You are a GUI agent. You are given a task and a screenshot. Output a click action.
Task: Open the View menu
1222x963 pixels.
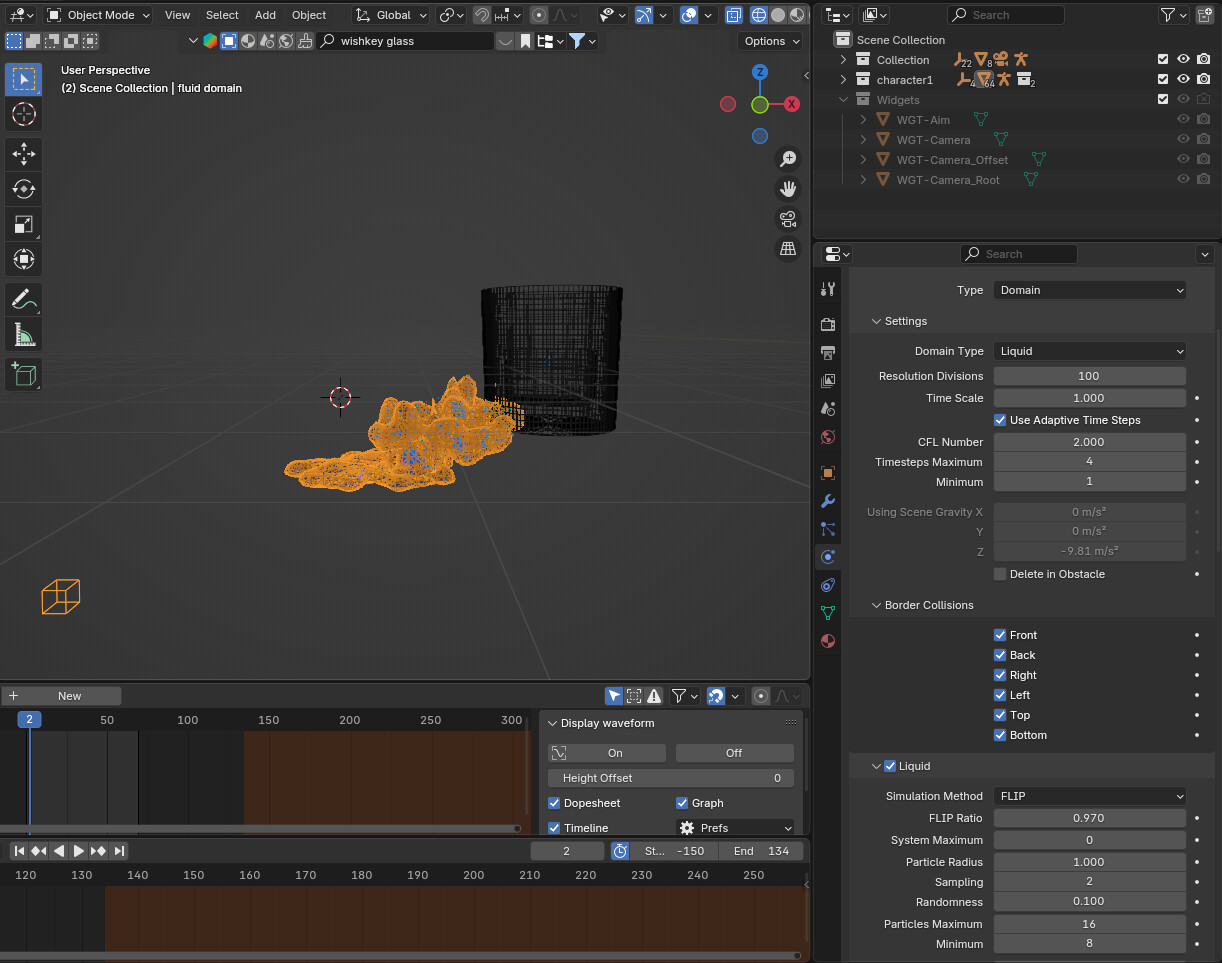coord(178,15)
